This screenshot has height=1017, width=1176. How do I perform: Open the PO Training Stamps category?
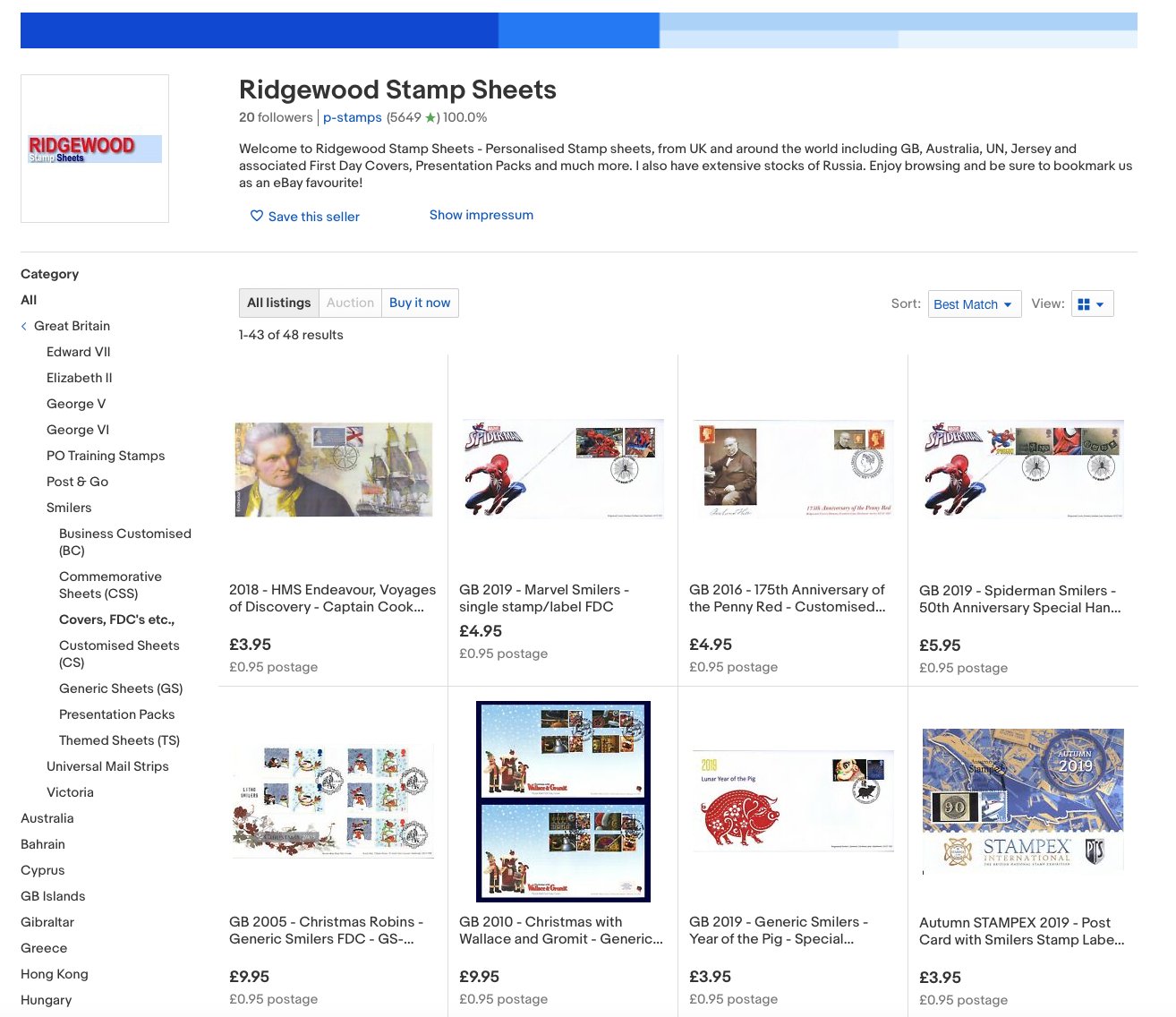pyautogui.click(x=106, y=456)
